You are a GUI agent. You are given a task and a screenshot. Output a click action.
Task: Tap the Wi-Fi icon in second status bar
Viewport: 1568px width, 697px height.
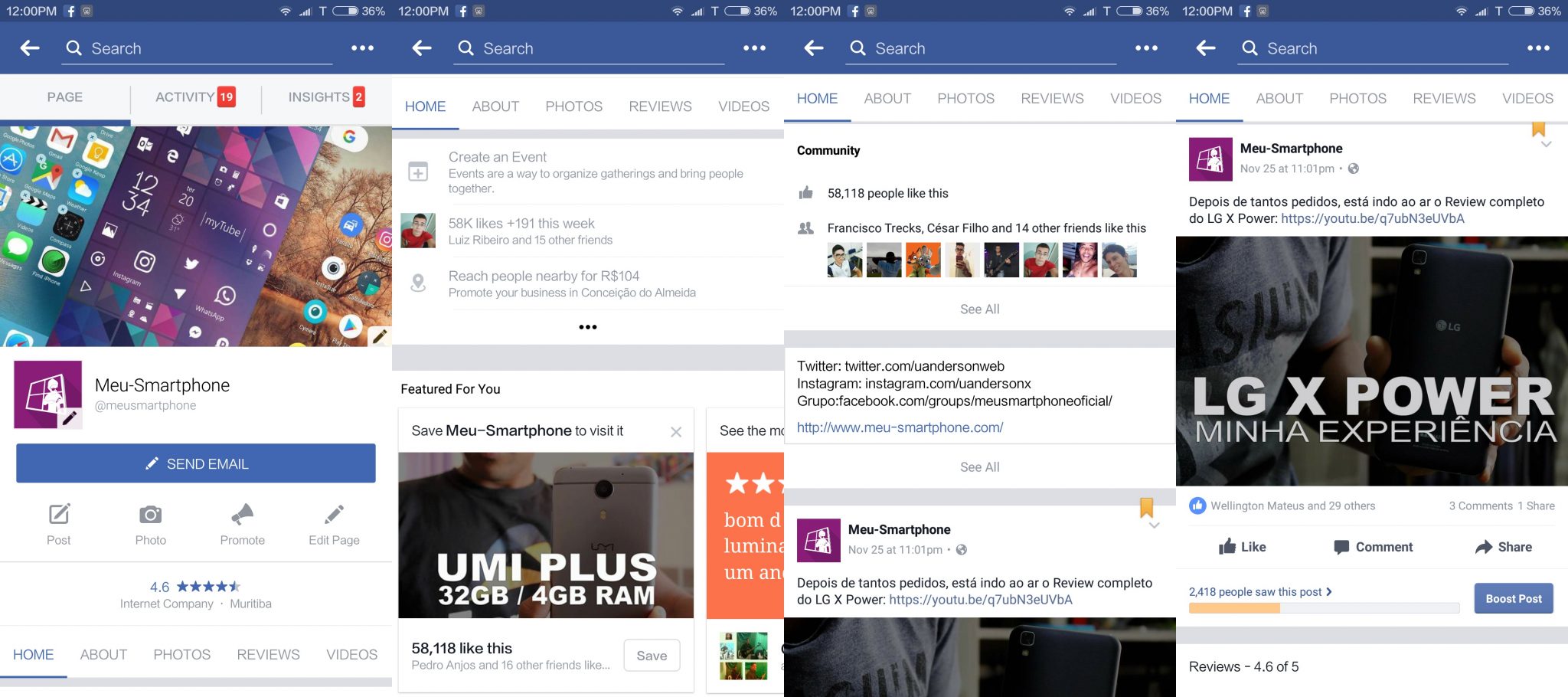coord(678,11)
